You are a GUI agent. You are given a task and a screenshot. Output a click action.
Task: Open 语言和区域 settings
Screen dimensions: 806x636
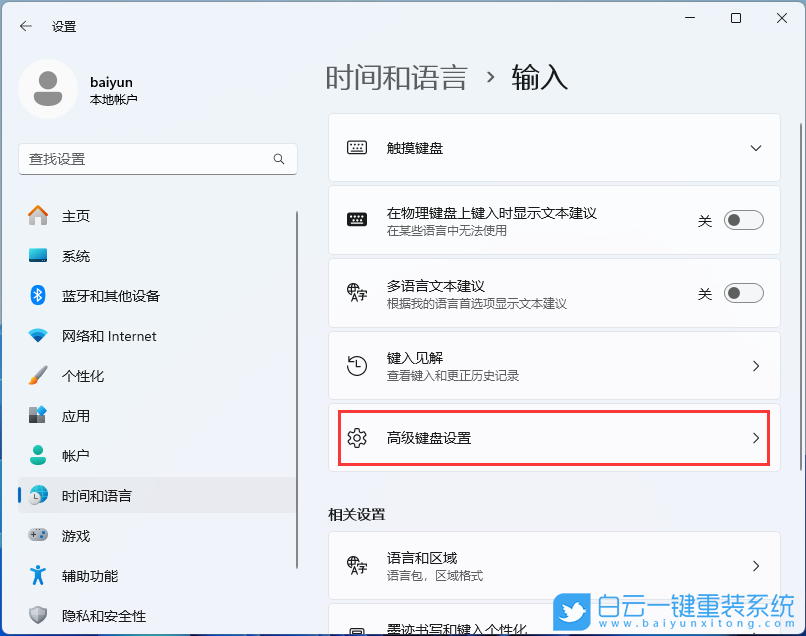pos(553,566)
